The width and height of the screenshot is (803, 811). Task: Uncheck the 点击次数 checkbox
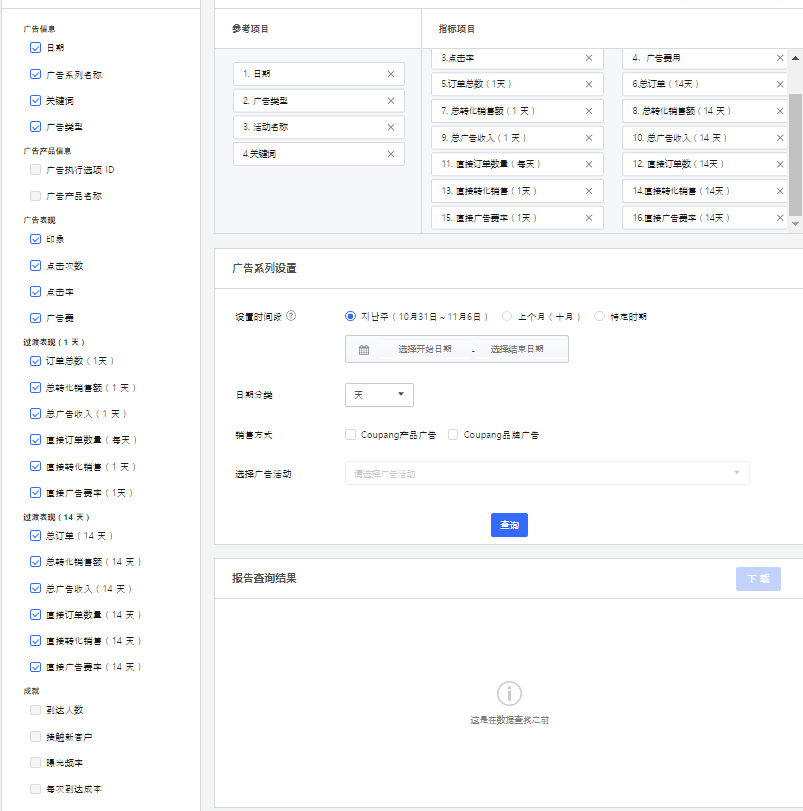(x=35, y=266)
